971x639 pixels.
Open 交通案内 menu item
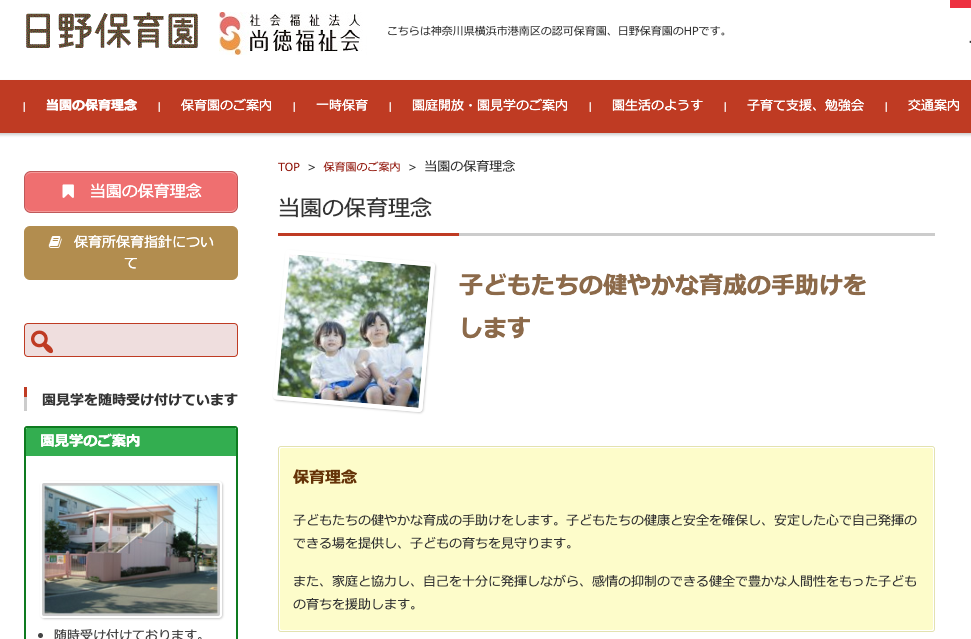coord(933,105)
